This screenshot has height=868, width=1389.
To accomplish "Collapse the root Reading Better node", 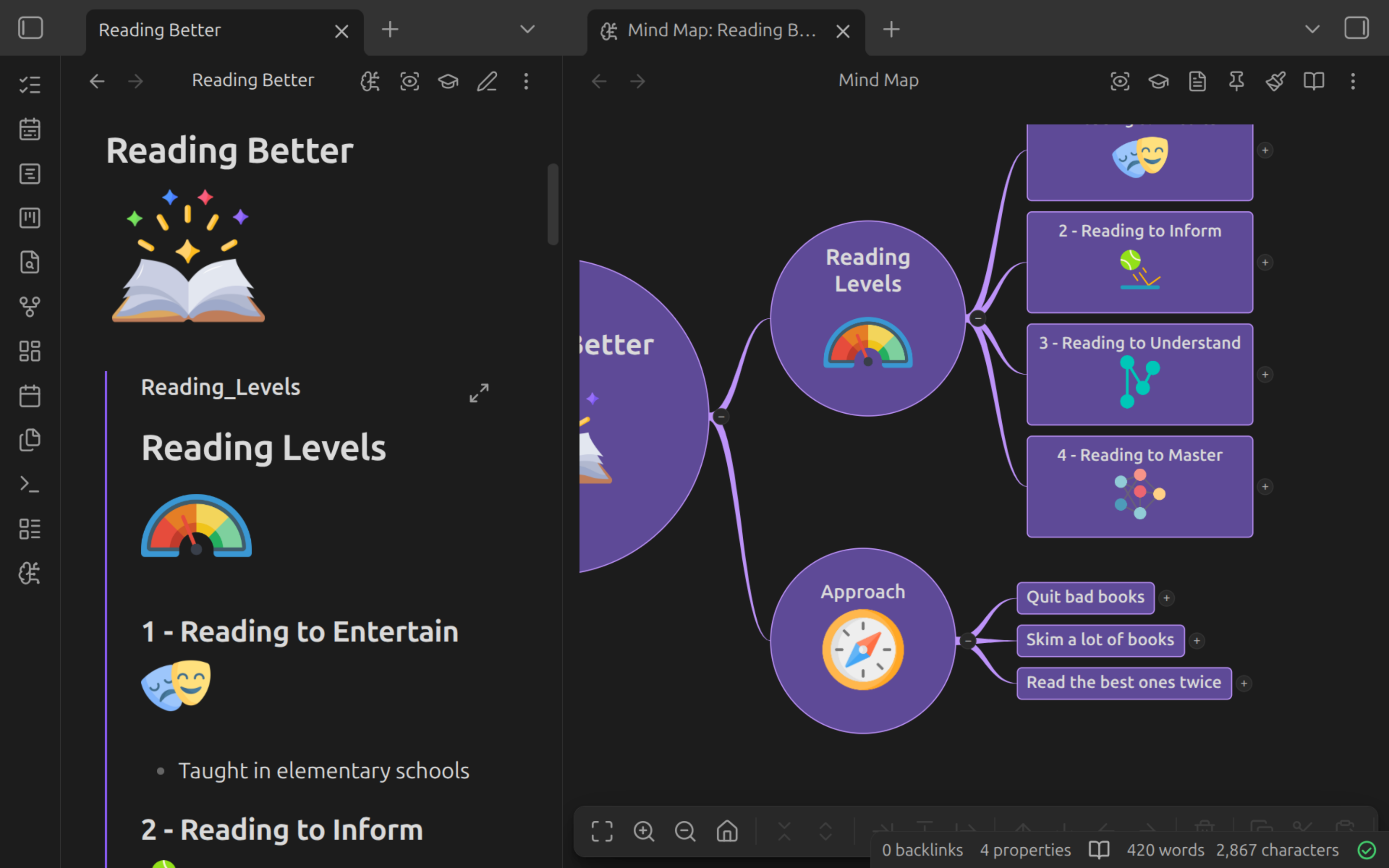I will (721, 417).
